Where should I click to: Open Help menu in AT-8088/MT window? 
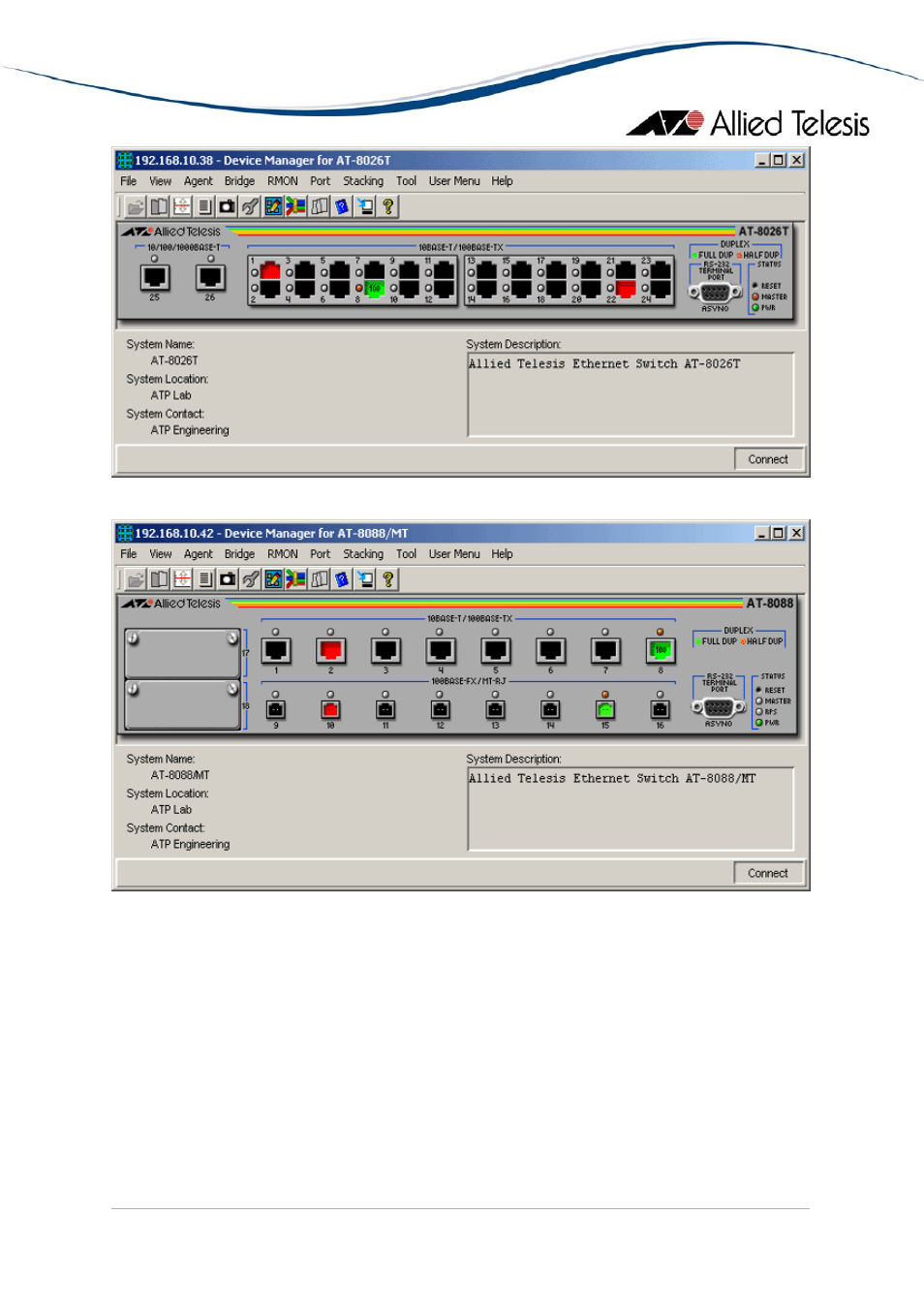502,554
